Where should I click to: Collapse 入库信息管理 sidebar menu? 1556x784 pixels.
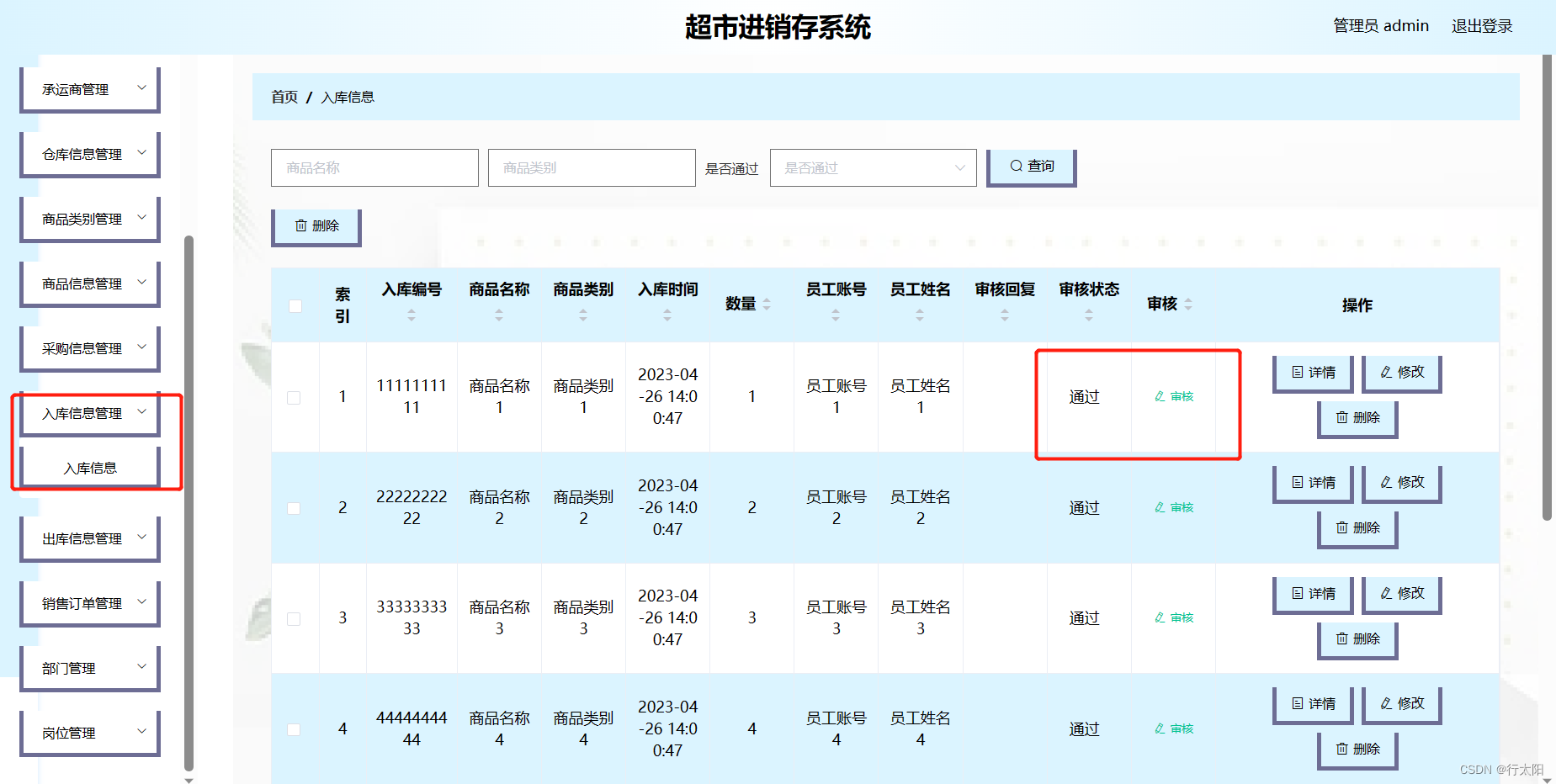90,413
